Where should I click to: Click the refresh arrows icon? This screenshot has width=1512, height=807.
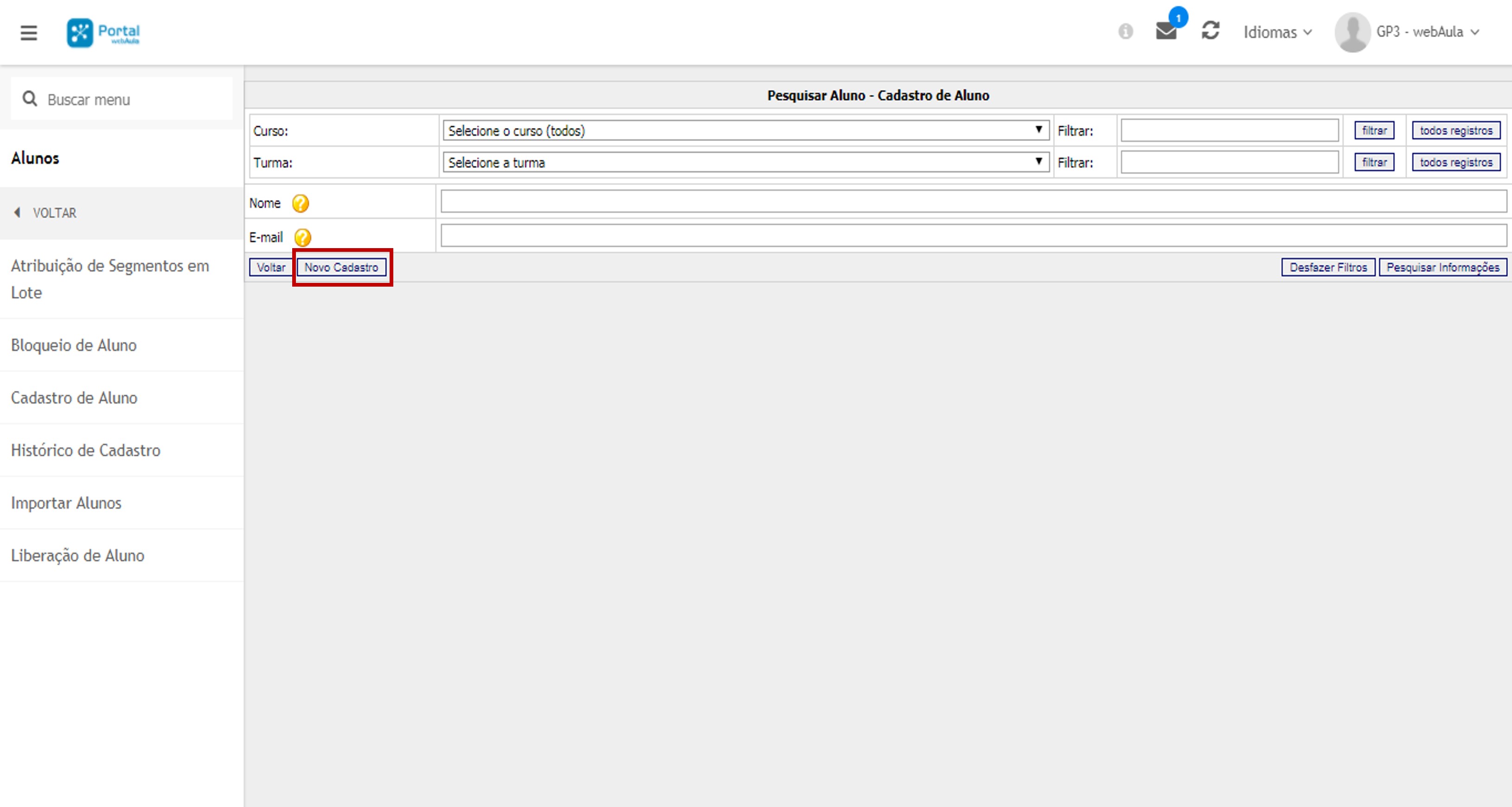click(x=1211, y=31)
